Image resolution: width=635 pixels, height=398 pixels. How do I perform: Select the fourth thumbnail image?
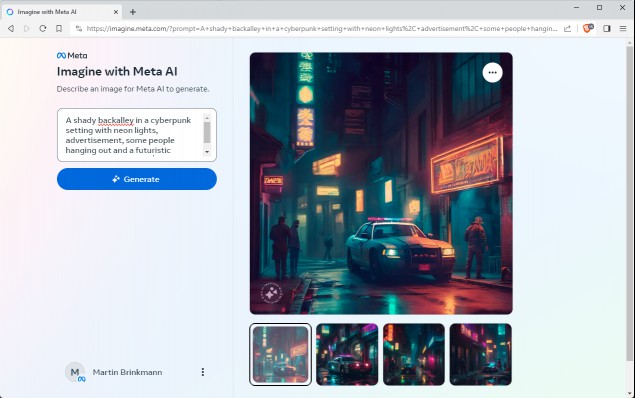[481, 354]
